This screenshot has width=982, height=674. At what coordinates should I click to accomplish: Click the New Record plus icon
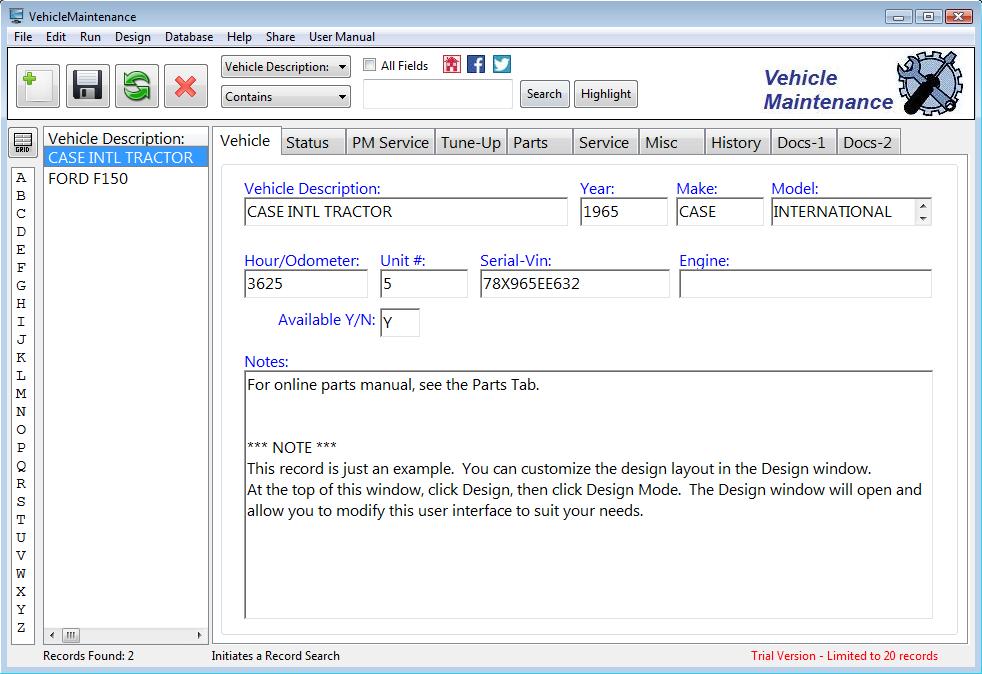point(38,86)
